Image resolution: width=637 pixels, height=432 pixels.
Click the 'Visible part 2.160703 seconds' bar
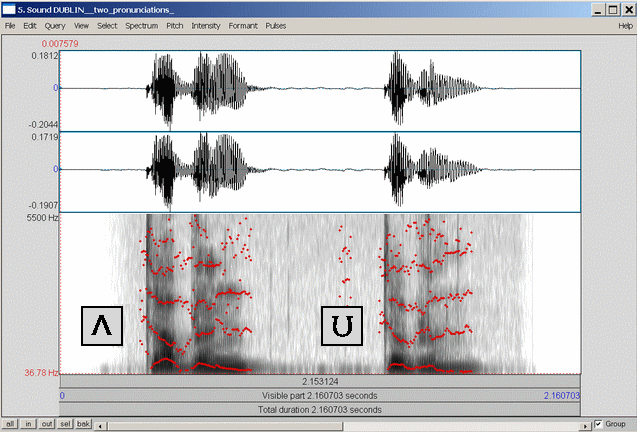tap(320, 396)
